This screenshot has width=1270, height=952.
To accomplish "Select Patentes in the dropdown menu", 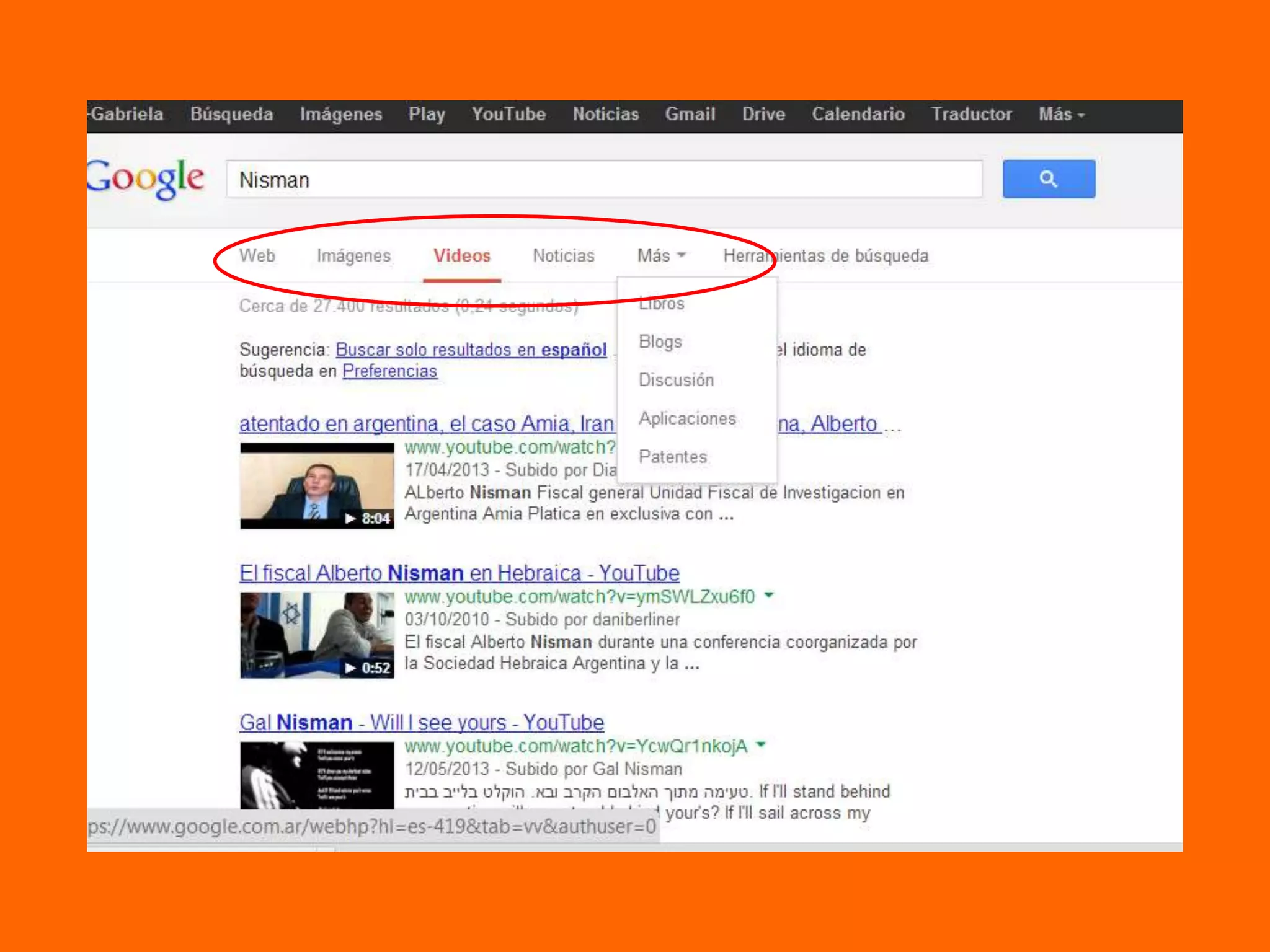I will point(672,457).
